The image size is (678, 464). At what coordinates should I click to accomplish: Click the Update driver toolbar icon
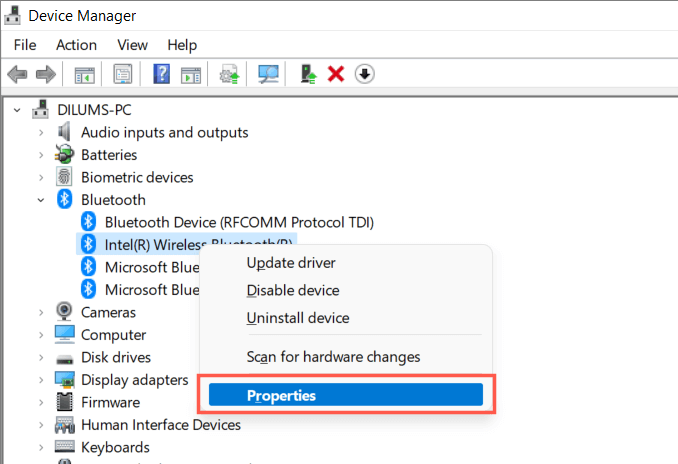(x=310, y=74)
